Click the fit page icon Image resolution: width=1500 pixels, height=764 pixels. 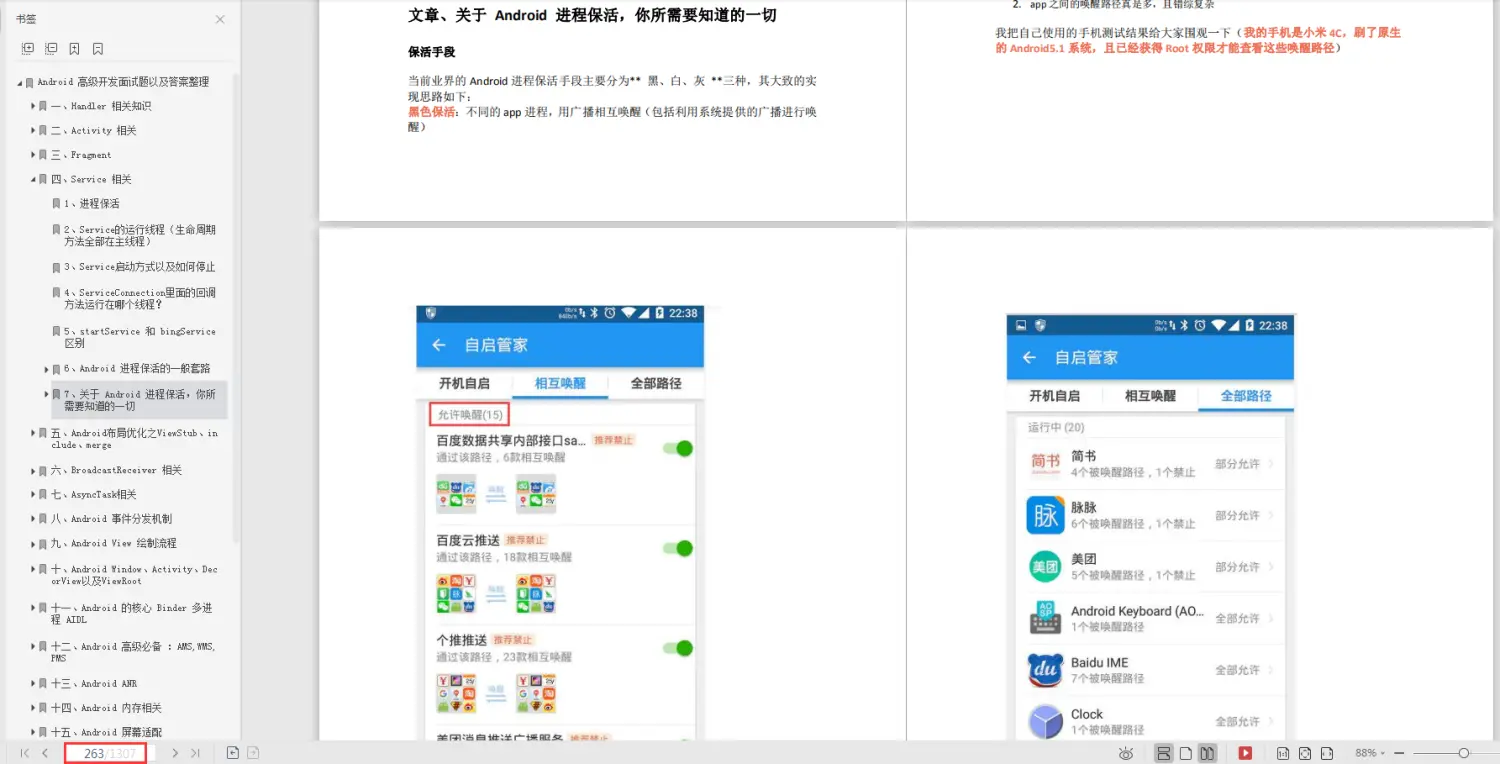coord(1305,753)
